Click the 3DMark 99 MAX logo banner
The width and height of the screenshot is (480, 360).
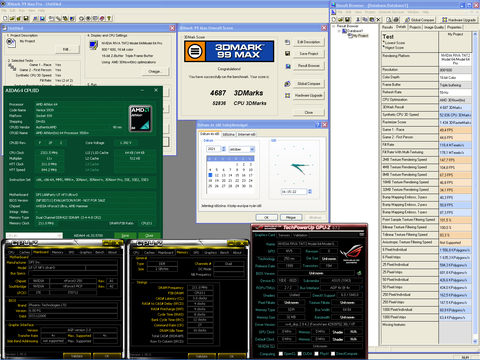229,51
